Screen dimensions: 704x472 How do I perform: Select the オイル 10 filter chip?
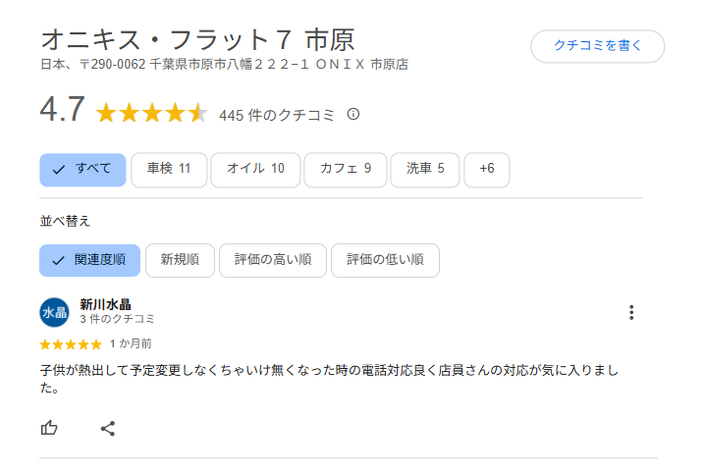255,170
